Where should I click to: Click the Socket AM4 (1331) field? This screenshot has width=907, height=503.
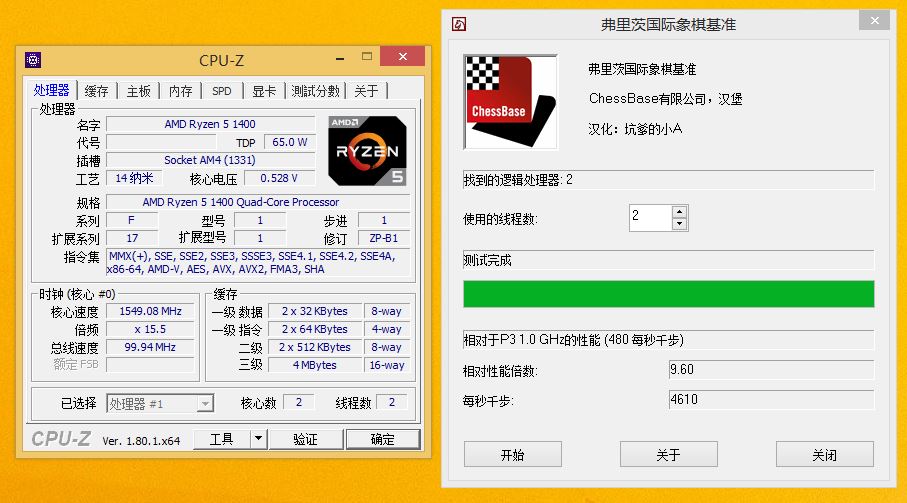pyautogui.click(x=211, y=160)
